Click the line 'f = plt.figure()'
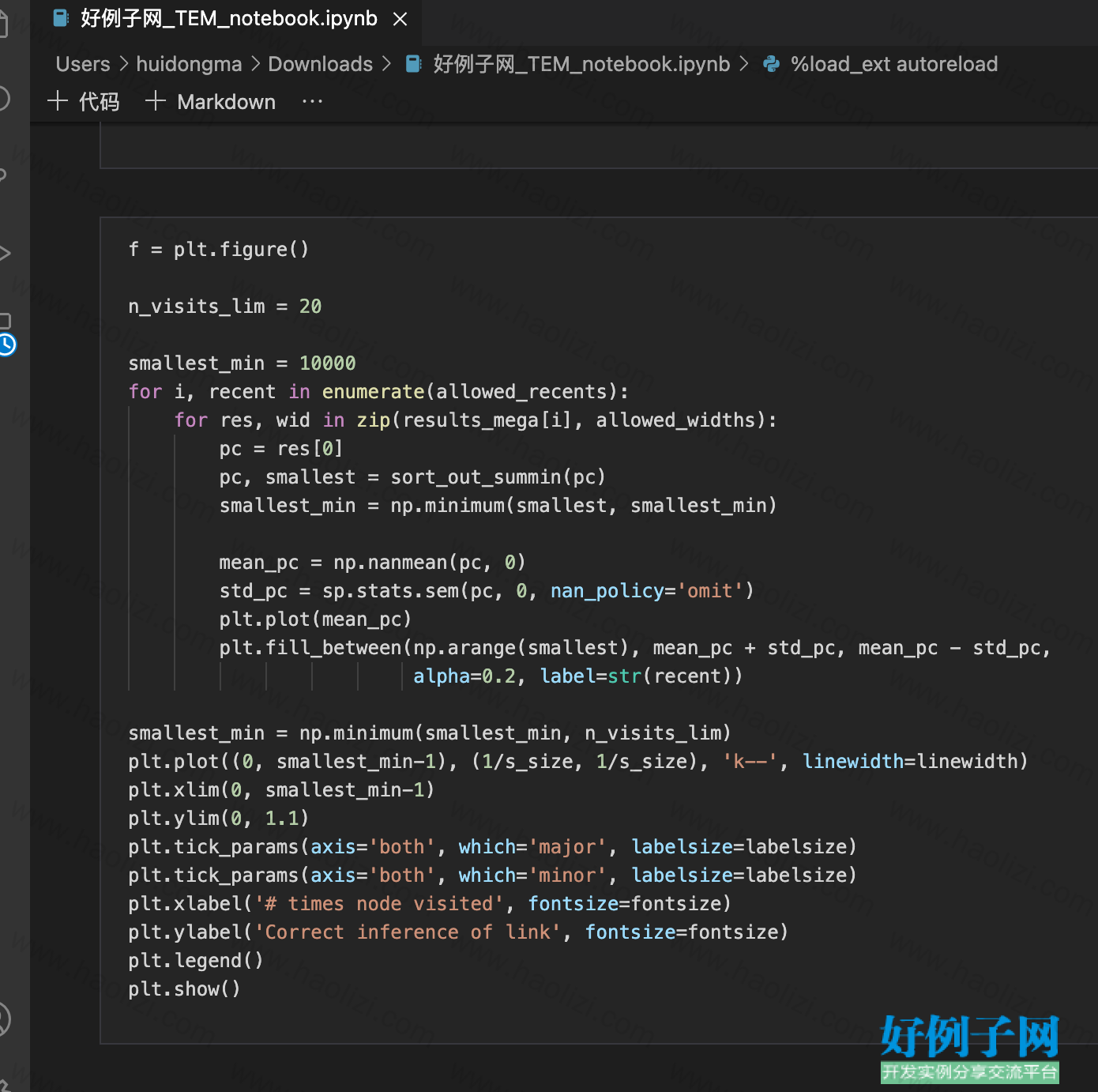The width and height of the screenshot is (1098, 1092). (219, 250)
